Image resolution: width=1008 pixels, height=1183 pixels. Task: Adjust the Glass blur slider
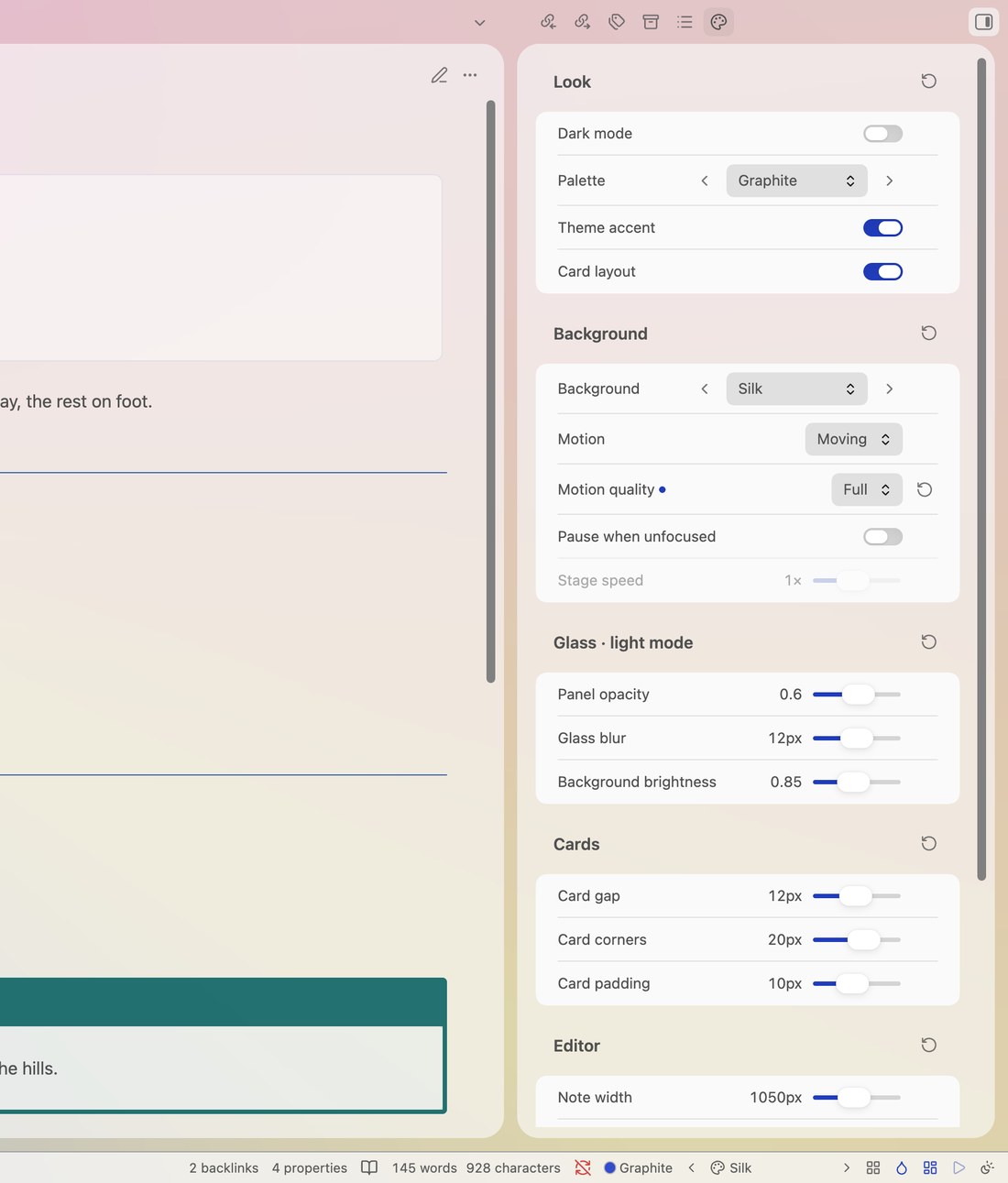[x=857, y=739]
